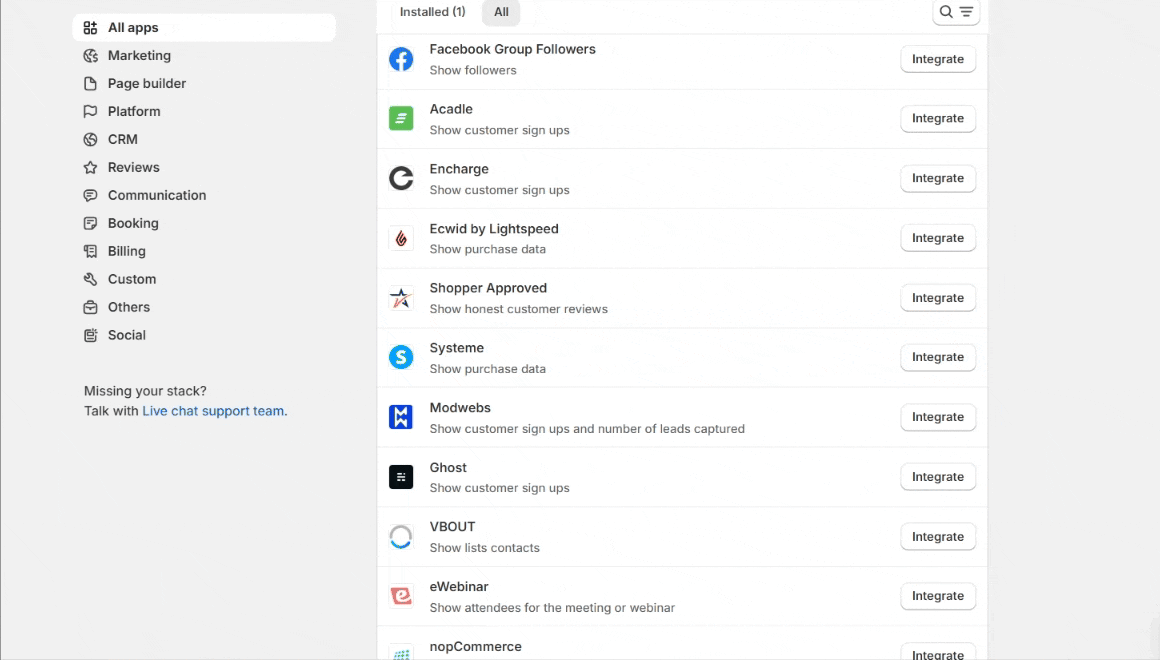The width and height of the screenshot is (1160, 660).
Task: Open the Marketing category in sidebar
Action: 139,56
